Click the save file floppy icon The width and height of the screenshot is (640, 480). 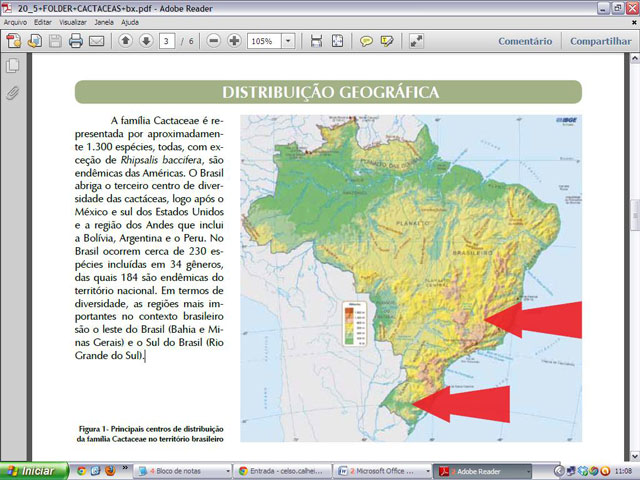(x=56, y=41)
